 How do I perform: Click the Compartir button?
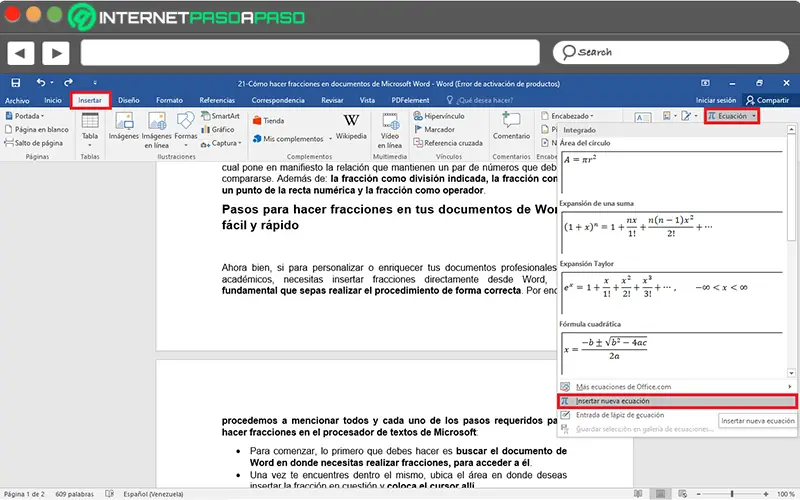tap(767, 100)
